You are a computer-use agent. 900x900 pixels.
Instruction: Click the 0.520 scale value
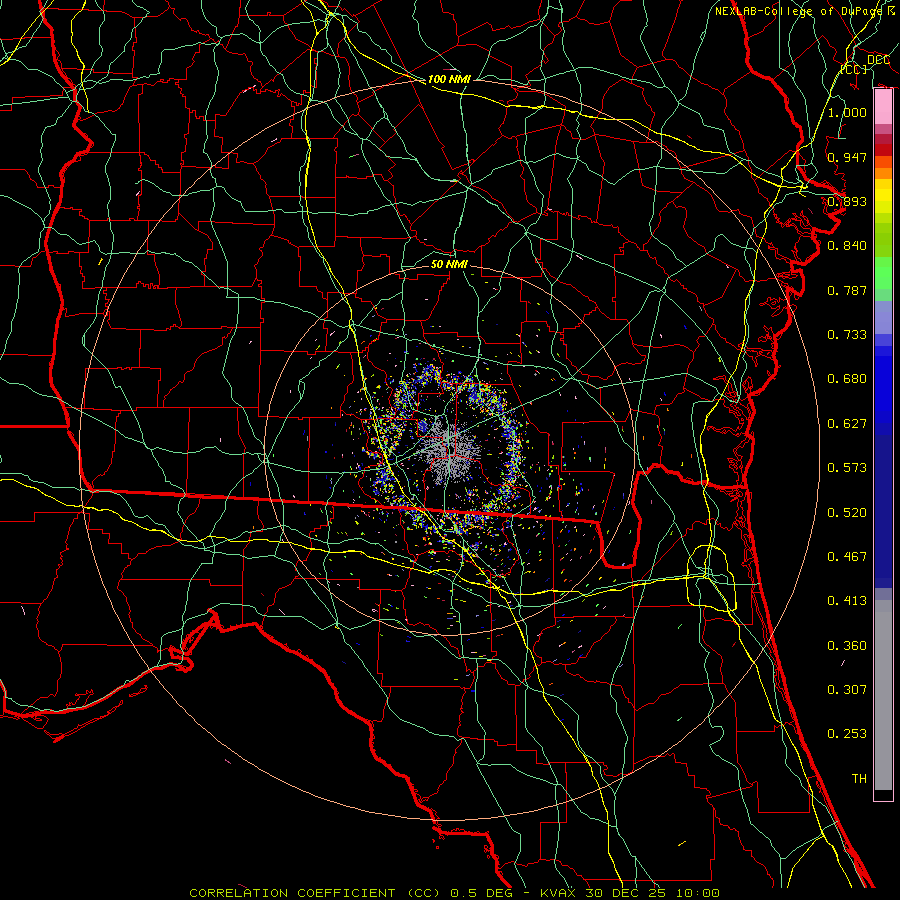pos(847,513)
